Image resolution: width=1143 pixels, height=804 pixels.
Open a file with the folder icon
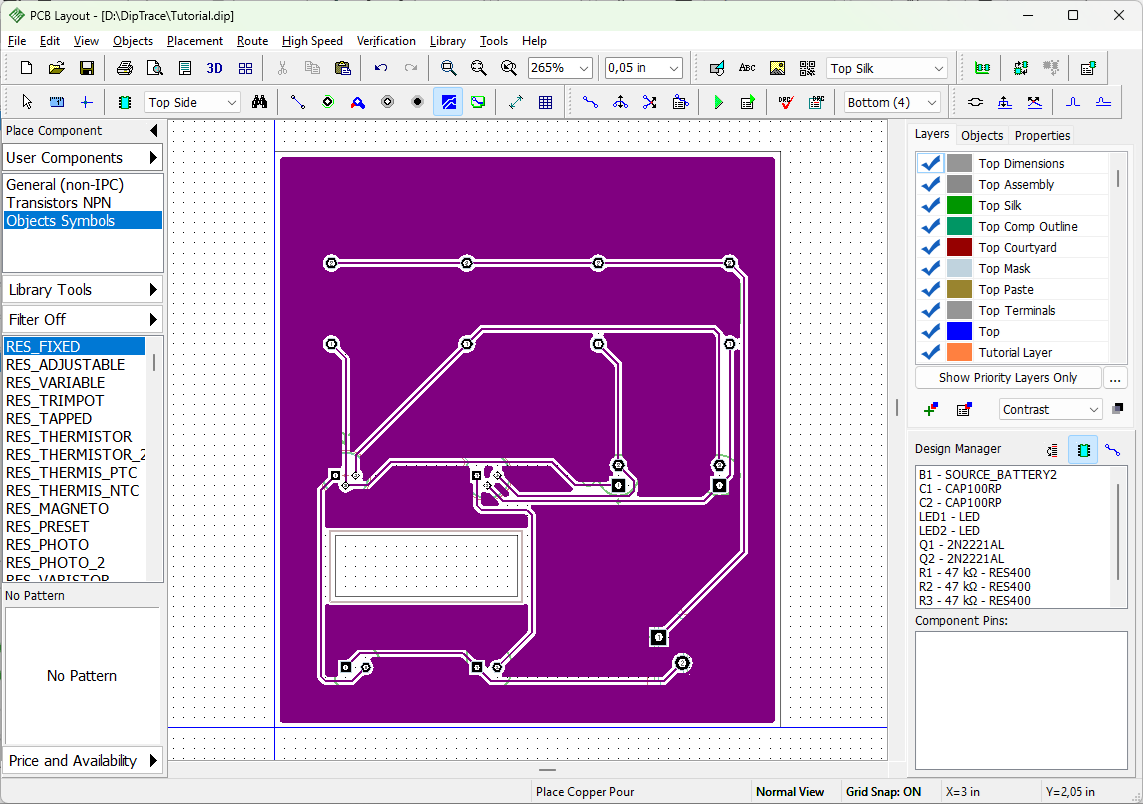pos(56,68)
